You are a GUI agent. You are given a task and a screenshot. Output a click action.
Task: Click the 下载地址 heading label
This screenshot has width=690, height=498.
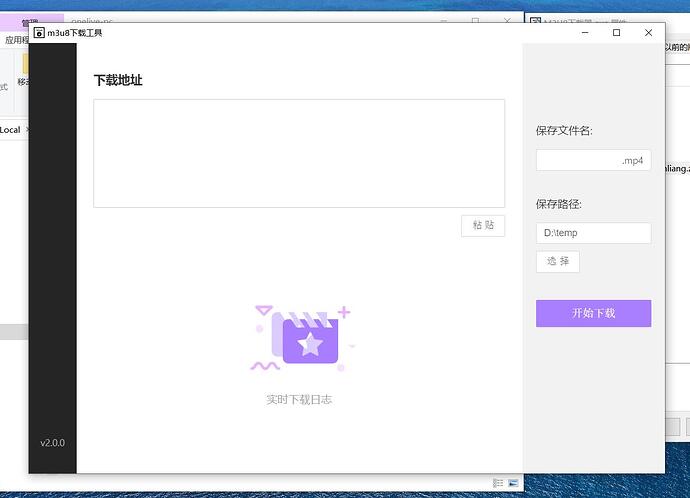click(x=117, y=80)
